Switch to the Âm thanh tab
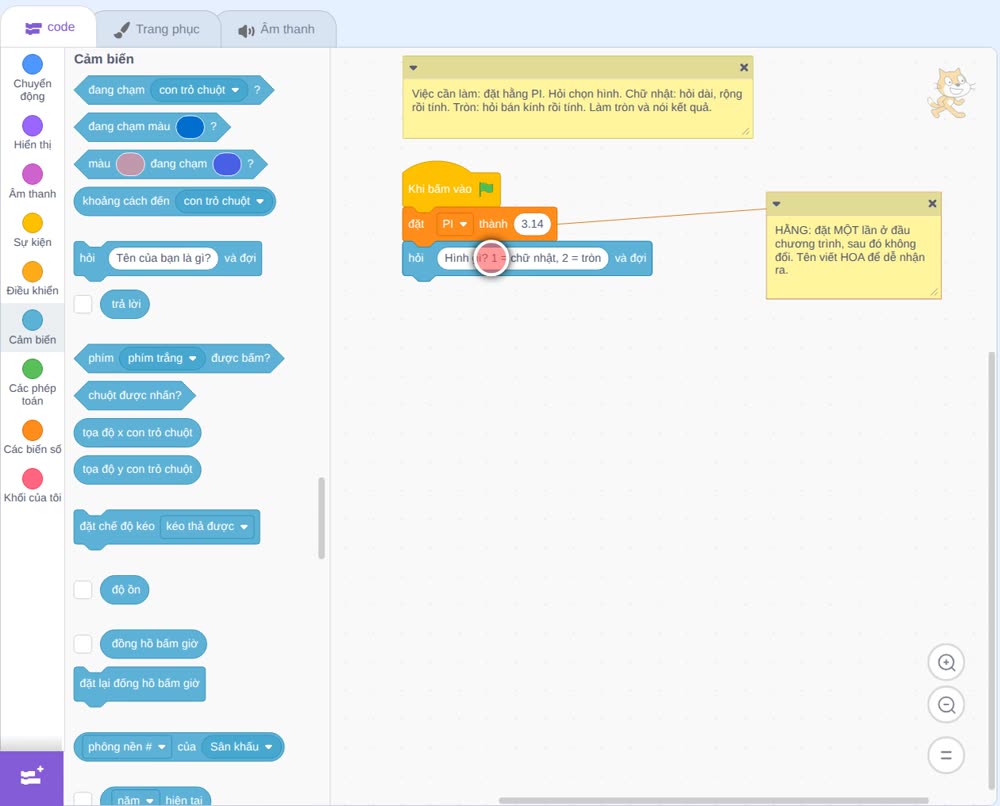Viewport: 1000px width, 806px height. pos(277,29)
